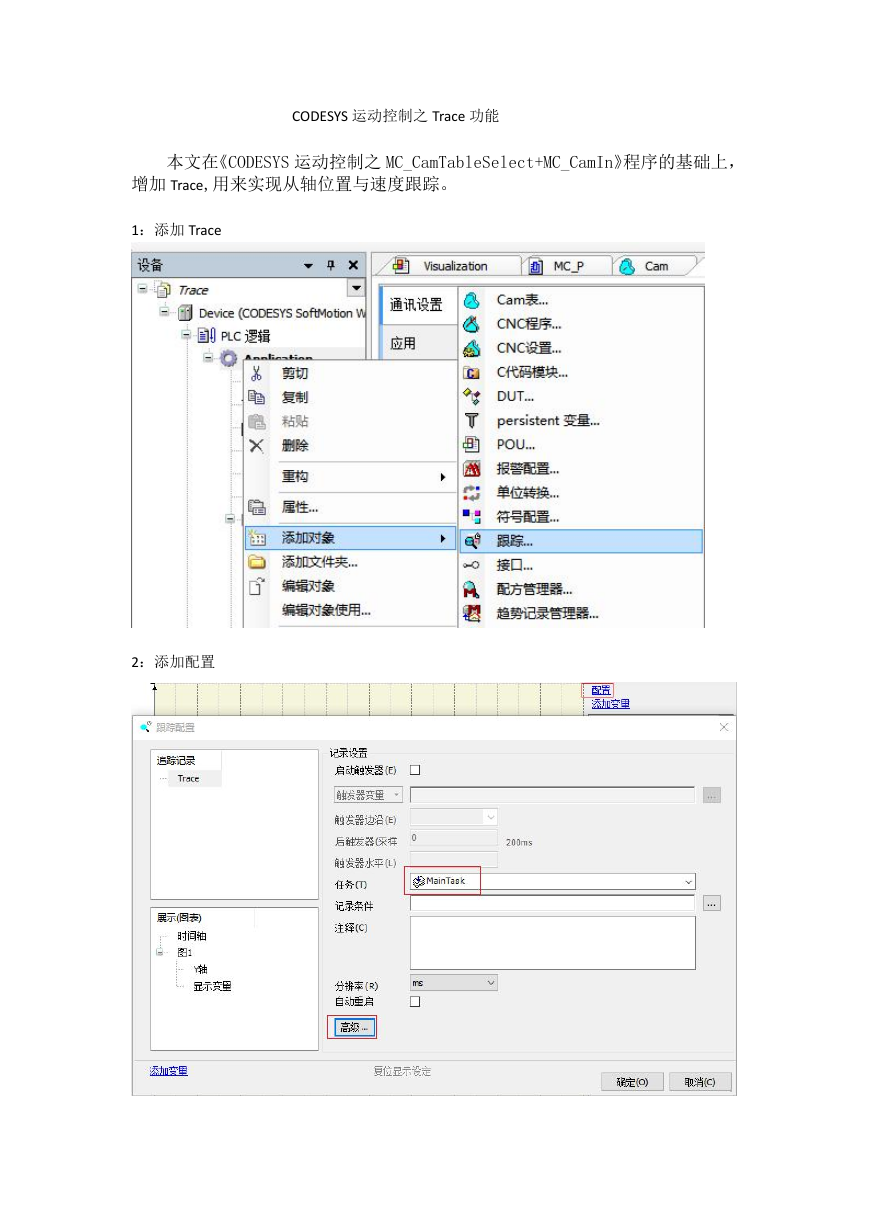This screenshot has width=869, height=1228.
Task: Click the properties icon beside 属性
Action: pos(257,507)
